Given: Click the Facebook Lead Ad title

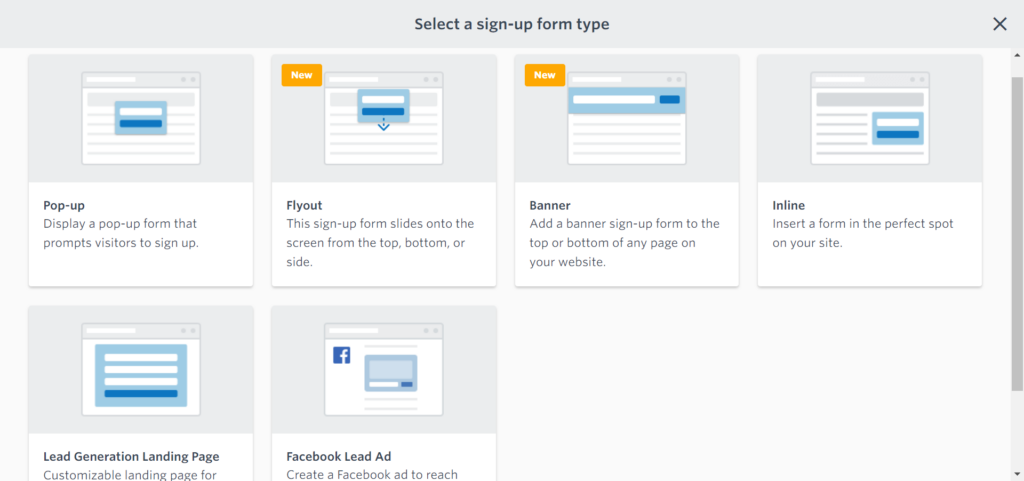Looking at the screenshot, I should click(339, 456).
